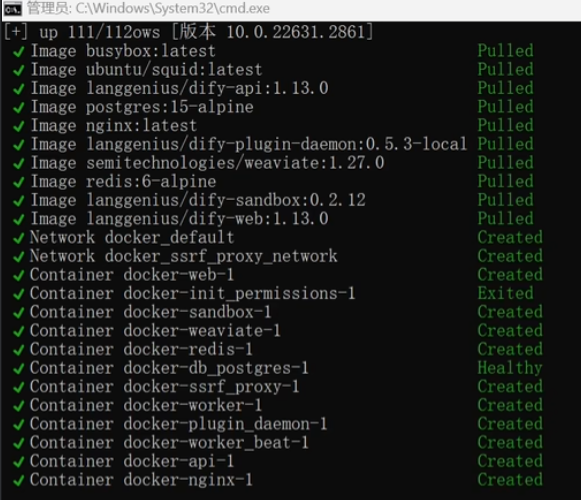Click the checkmark next to docker-db_postgres-1

19,369
